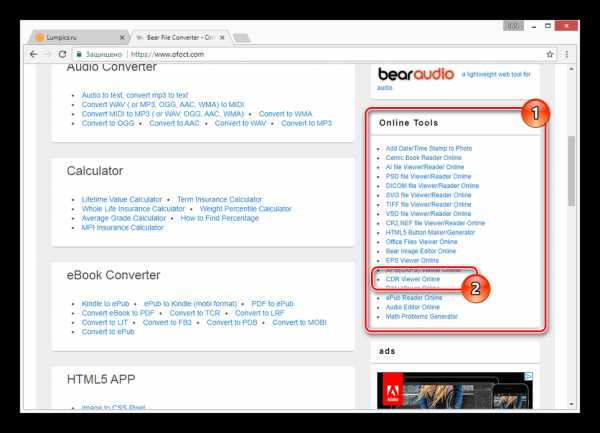This screenshot has width=600, height=433.
Task: Open HTML5 Button Maker/Generator
Action: pyautogui.click(x=430, y=233)
